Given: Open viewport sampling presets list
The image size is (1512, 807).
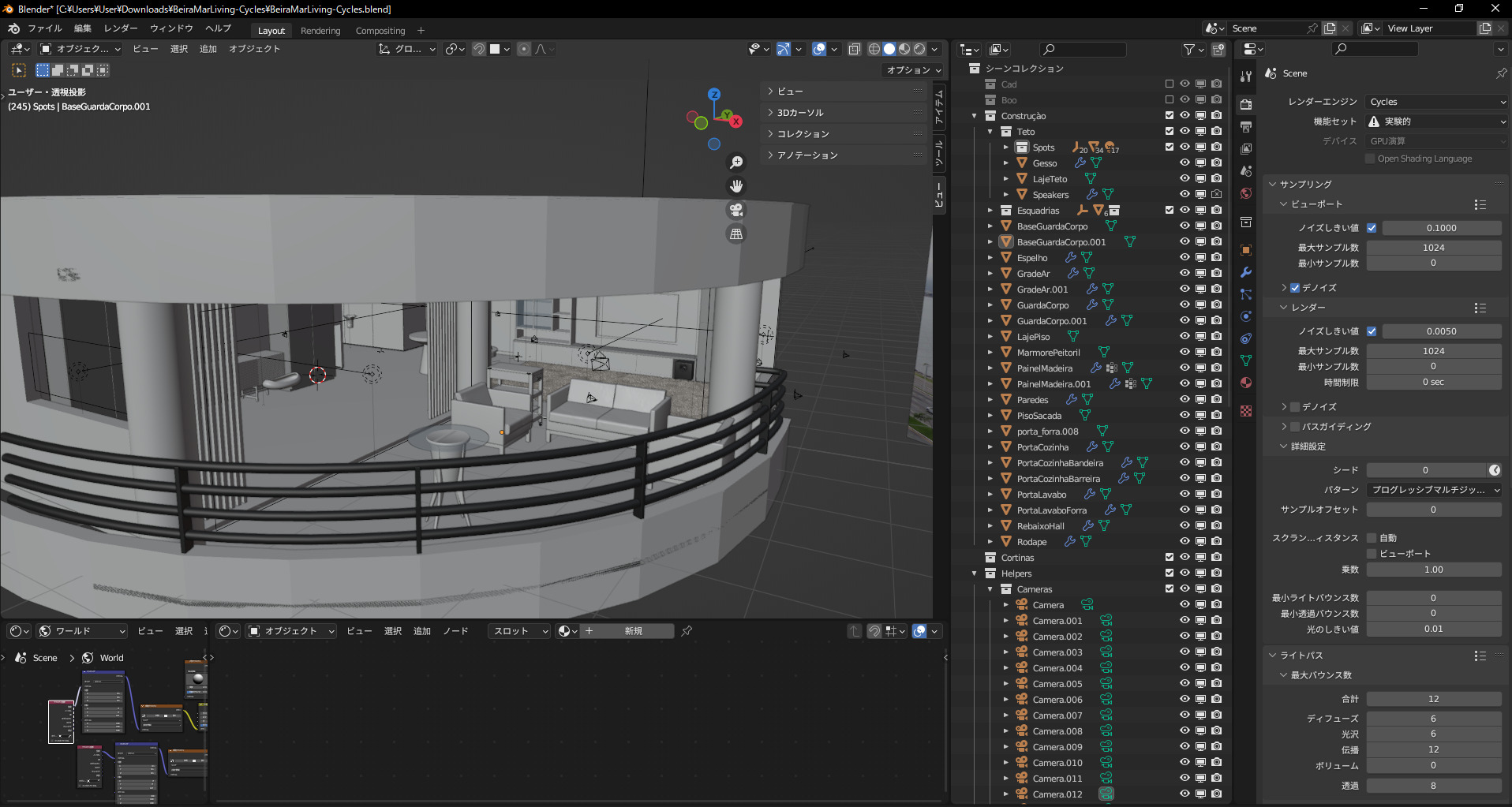Looking at the screenshot, I should tap(1480, 204).
